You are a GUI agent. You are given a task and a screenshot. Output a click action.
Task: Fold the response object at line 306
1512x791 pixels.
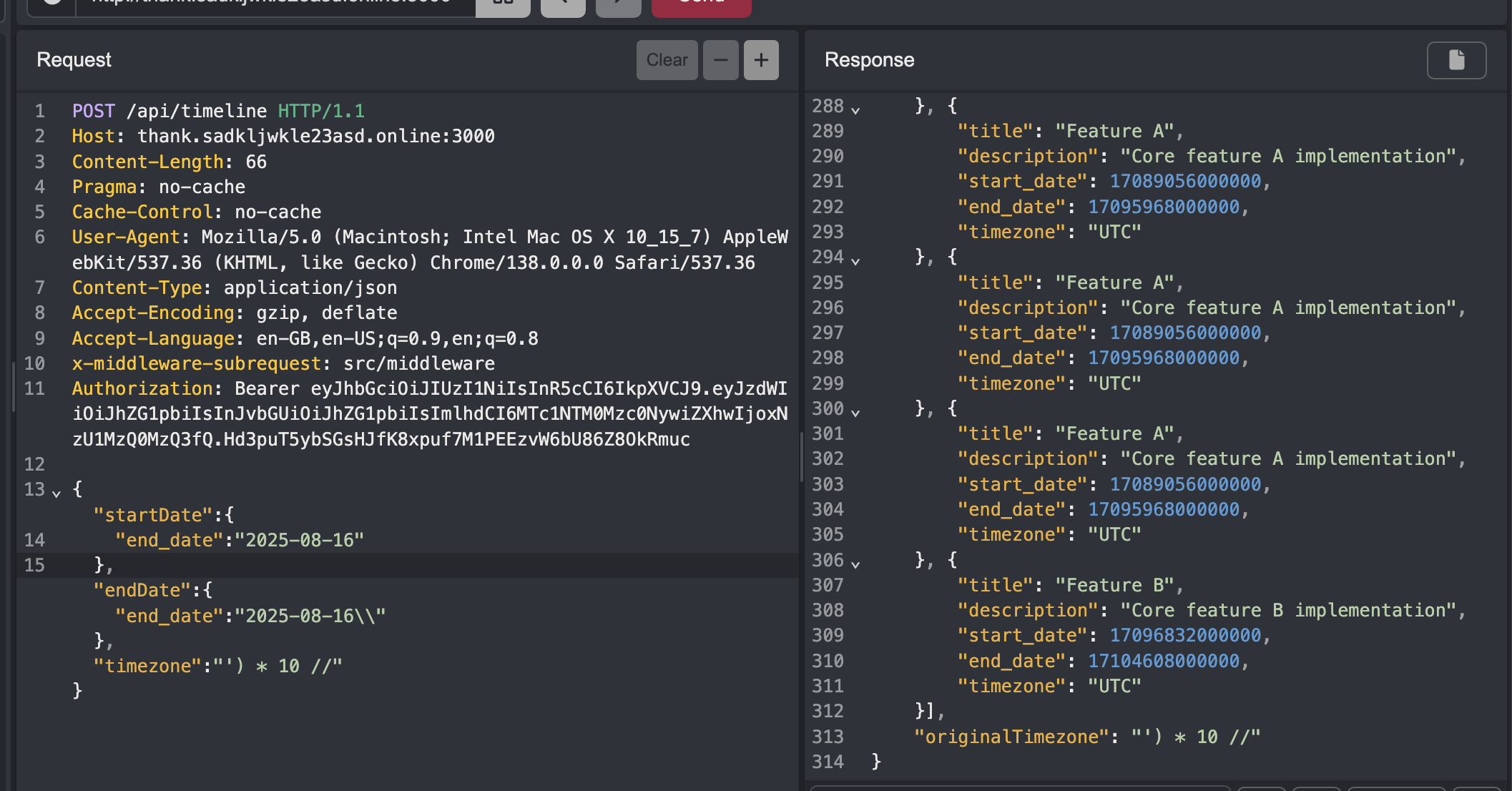coord(855,564)
